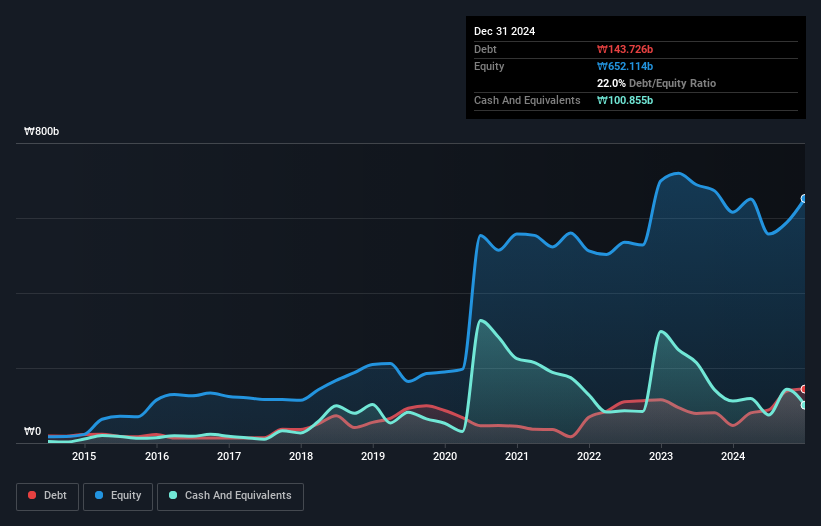Select the teal Cash endpoint marker on chart
The width and height of the screenshot is (821, 526).
(x=804, y=405)
